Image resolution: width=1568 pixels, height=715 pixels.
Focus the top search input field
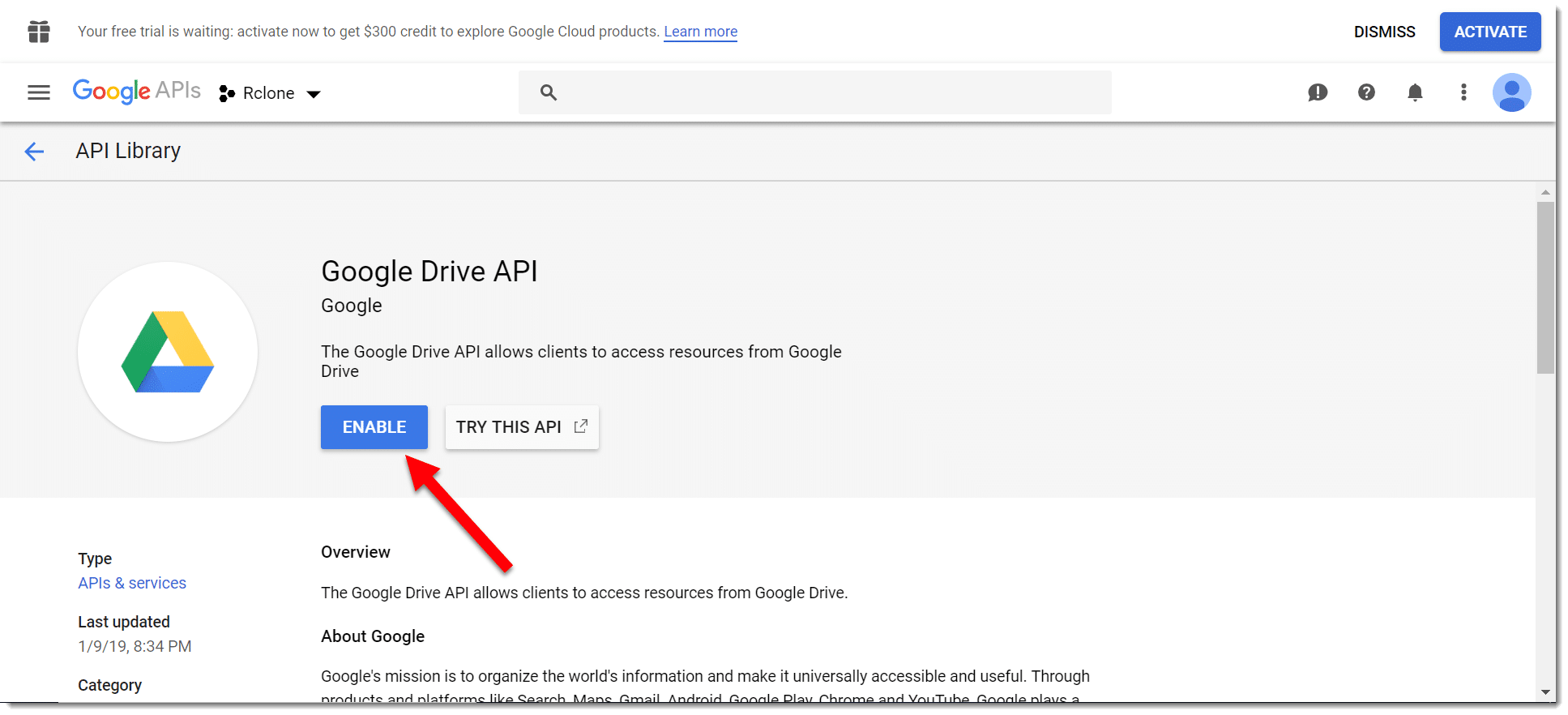pos(814,92)
